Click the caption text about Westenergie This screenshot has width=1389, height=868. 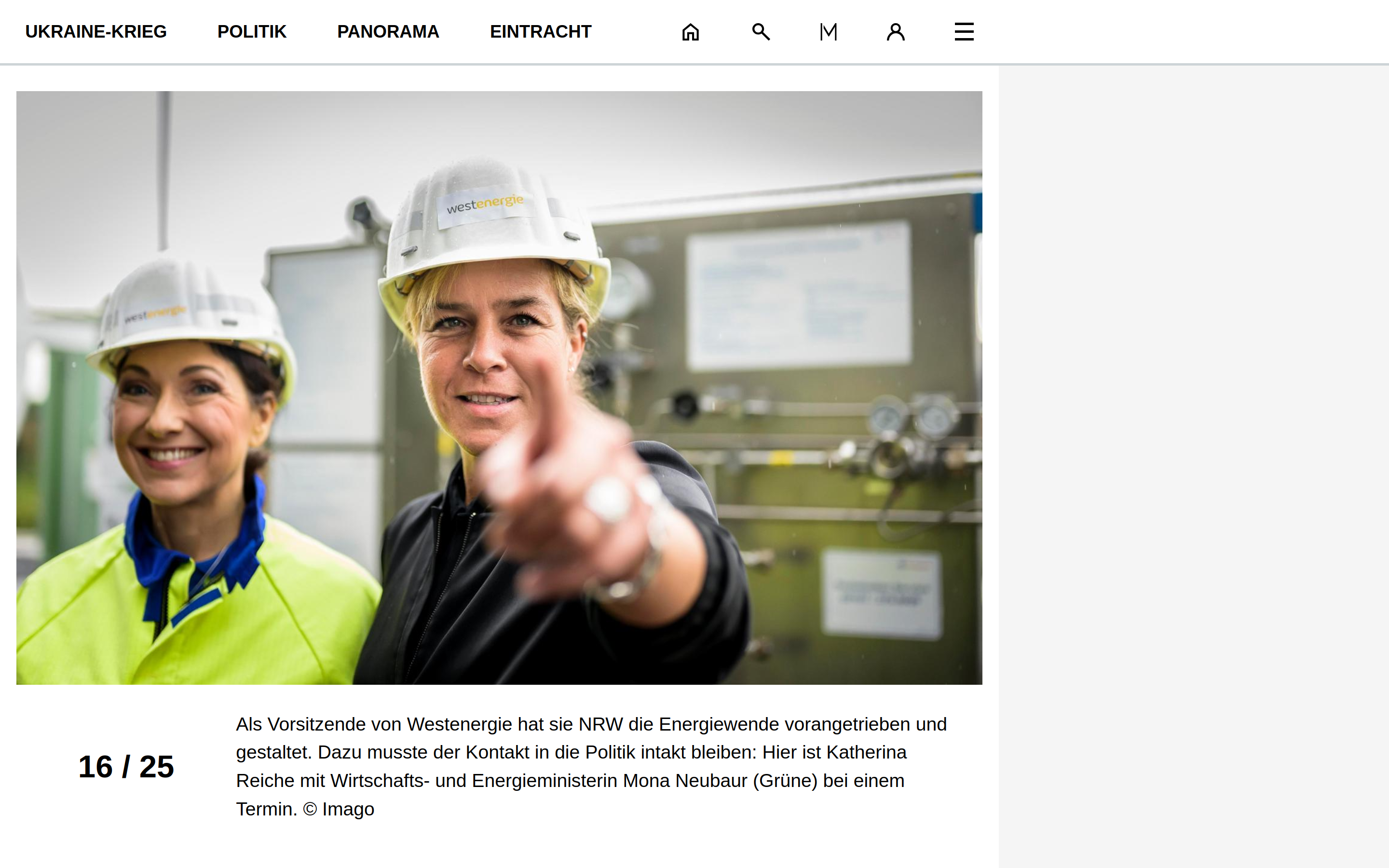[591, 752]
